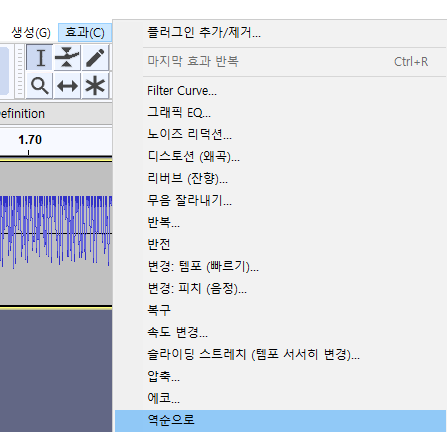Open 노이즈 리덕션... effect
The height and width of the screenshot is (432, 447).
coord(280,134)
